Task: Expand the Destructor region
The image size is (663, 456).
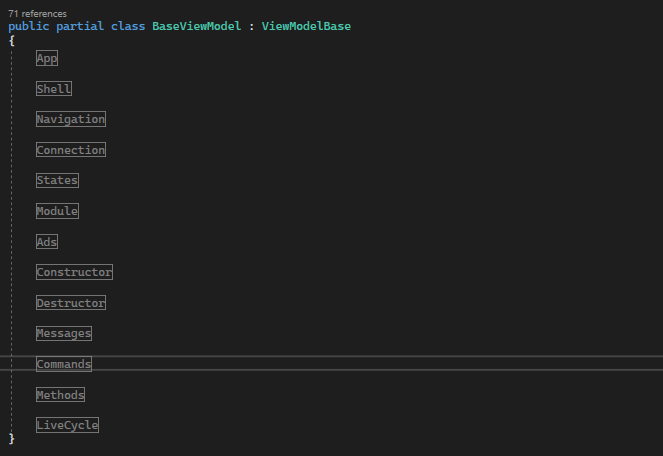Action: pyautogui.click(x=71, y=302)
